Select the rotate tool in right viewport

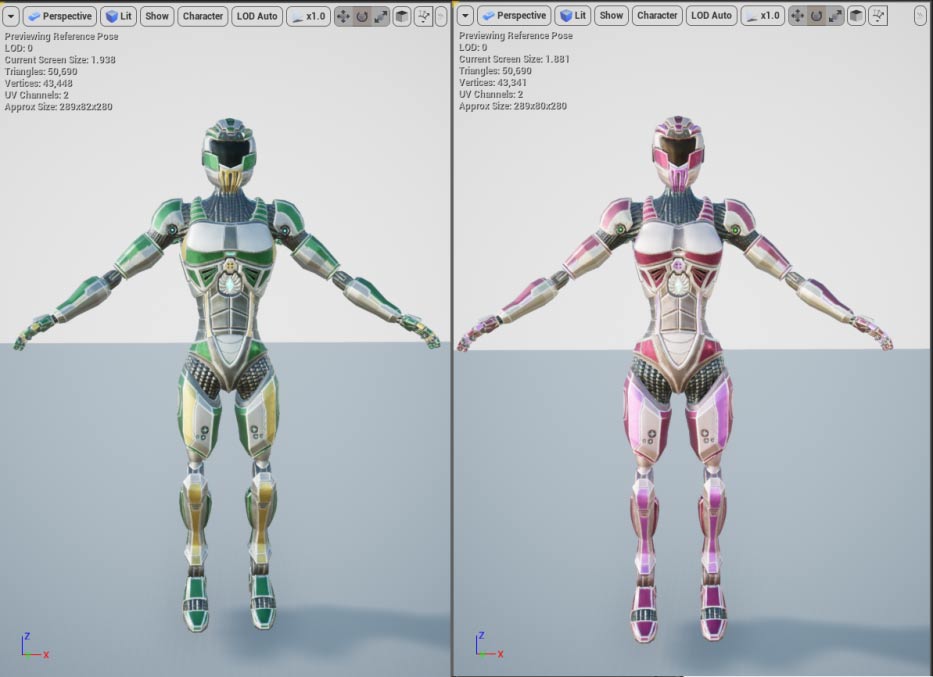point(815,16)
